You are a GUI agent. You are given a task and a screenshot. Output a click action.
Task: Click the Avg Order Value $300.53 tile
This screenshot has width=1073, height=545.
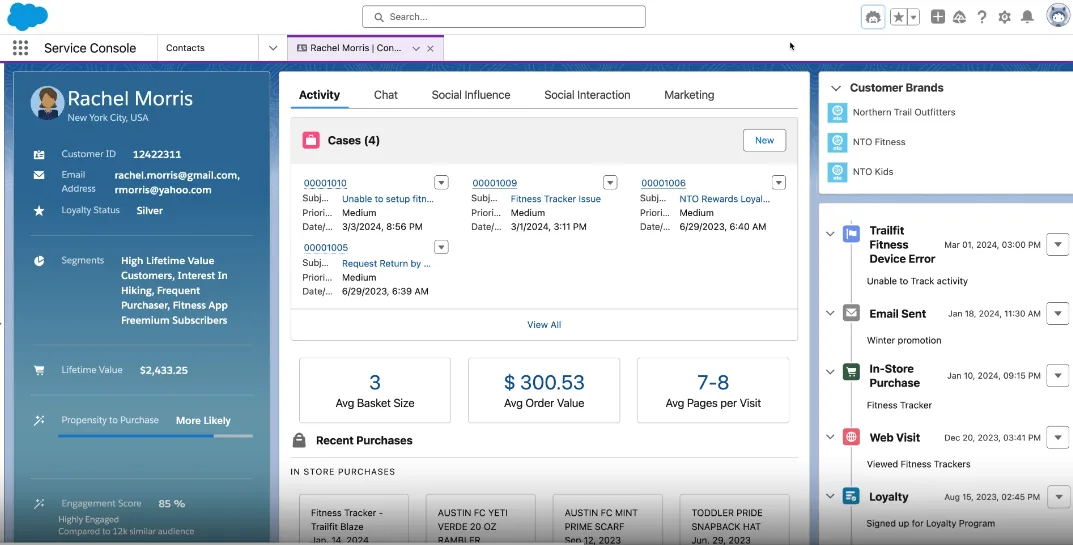pos(544,390)
